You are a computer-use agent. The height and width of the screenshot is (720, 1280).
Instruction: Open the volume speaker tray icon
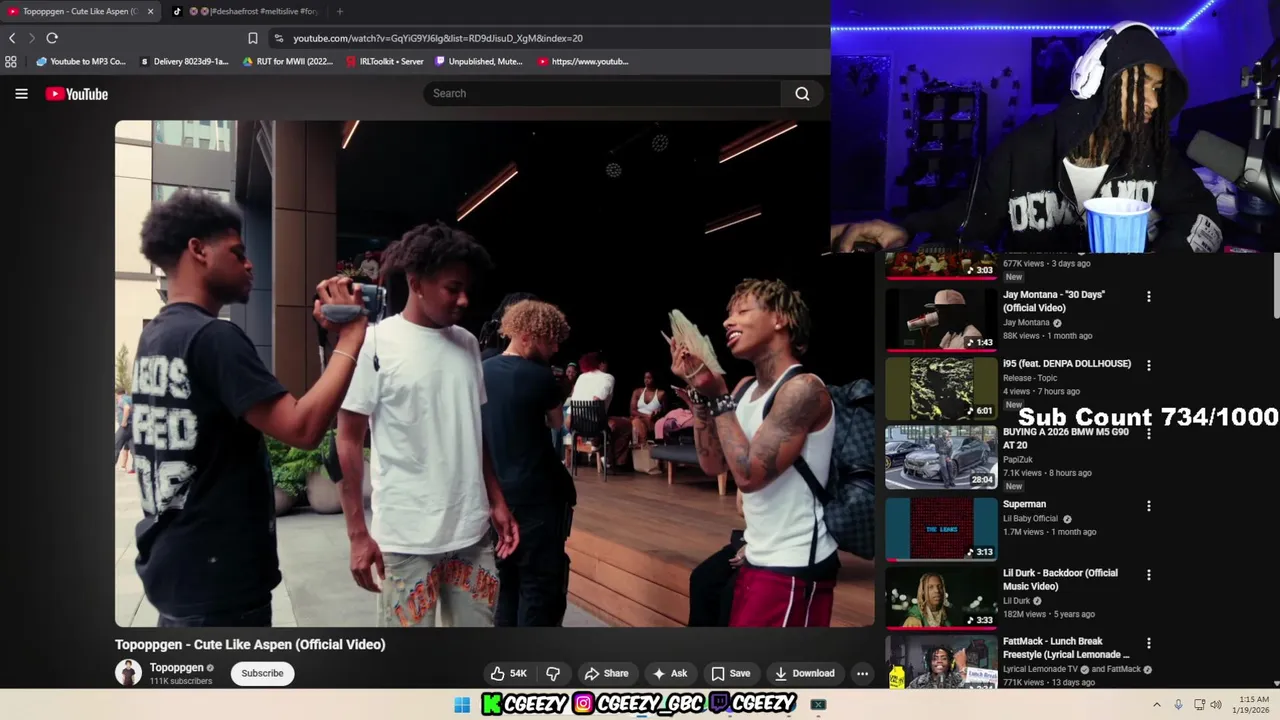click(1216, 705)
